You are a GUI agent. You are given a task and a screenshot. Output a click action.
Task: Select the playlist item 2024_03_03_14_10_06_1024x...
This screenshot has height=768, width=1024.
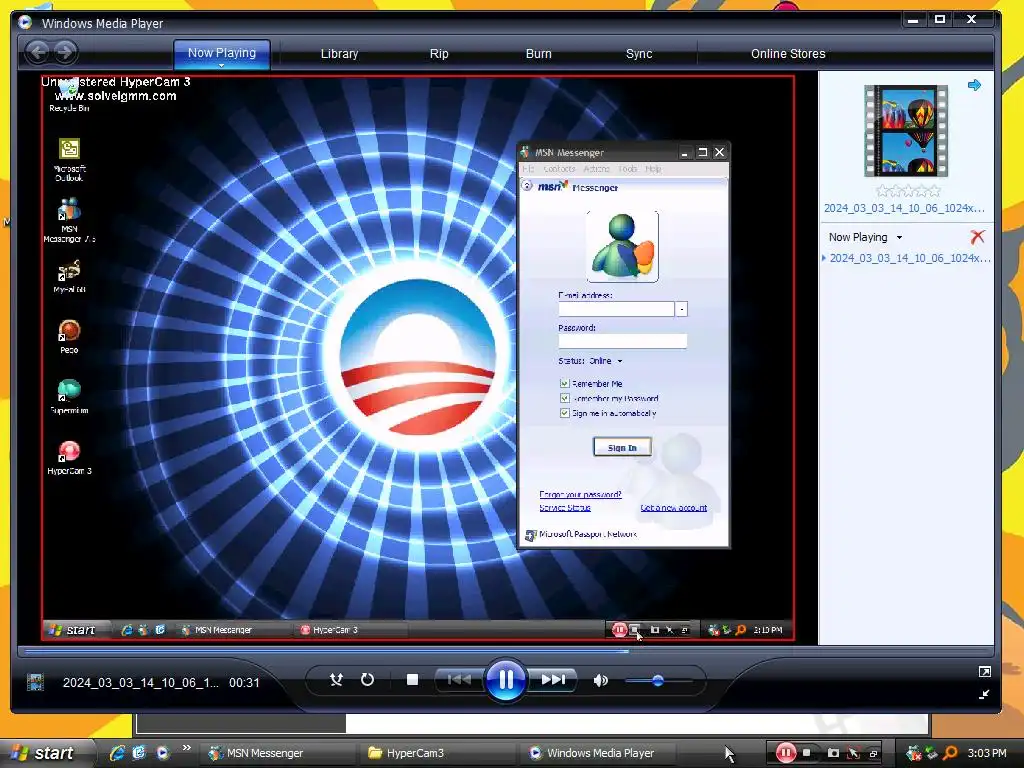click(x=910, y=258)
